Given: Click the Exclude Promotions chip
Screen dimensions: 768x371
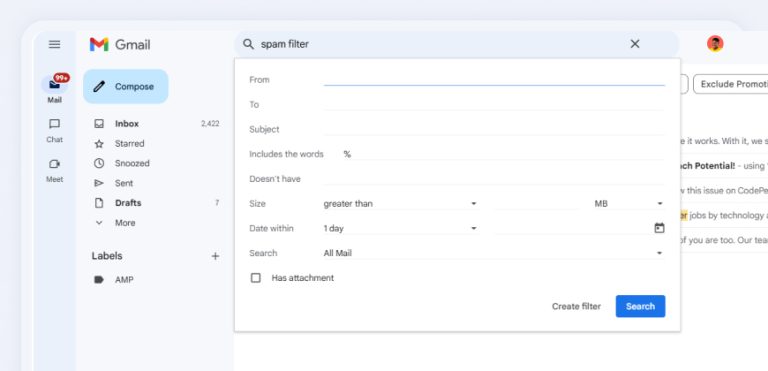Looking at the screenshot, I should point(731,84).
